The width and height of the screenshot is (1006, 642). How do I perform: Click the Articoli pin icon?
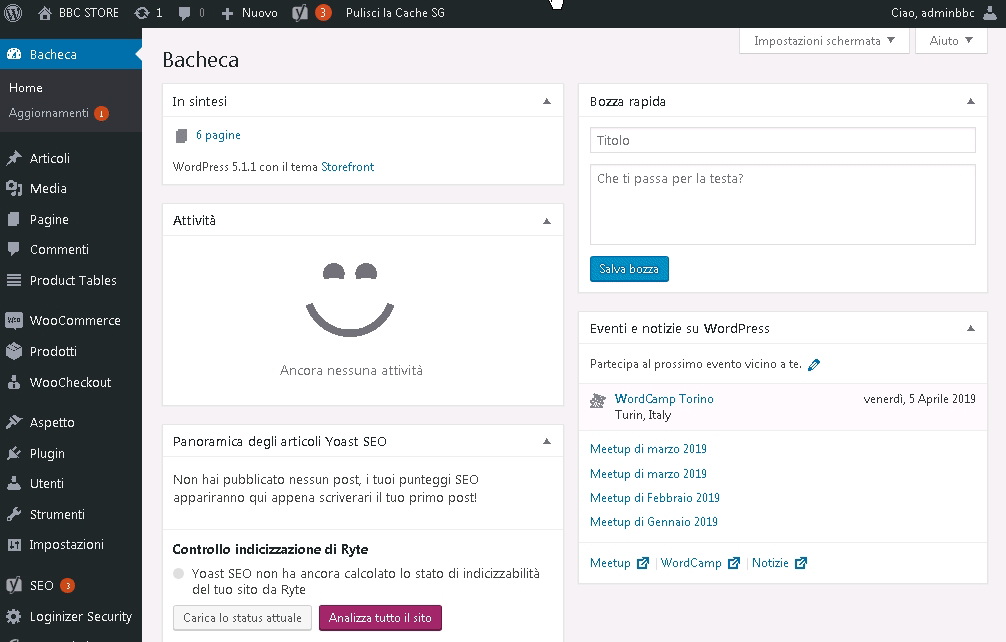tap(14, 158)
